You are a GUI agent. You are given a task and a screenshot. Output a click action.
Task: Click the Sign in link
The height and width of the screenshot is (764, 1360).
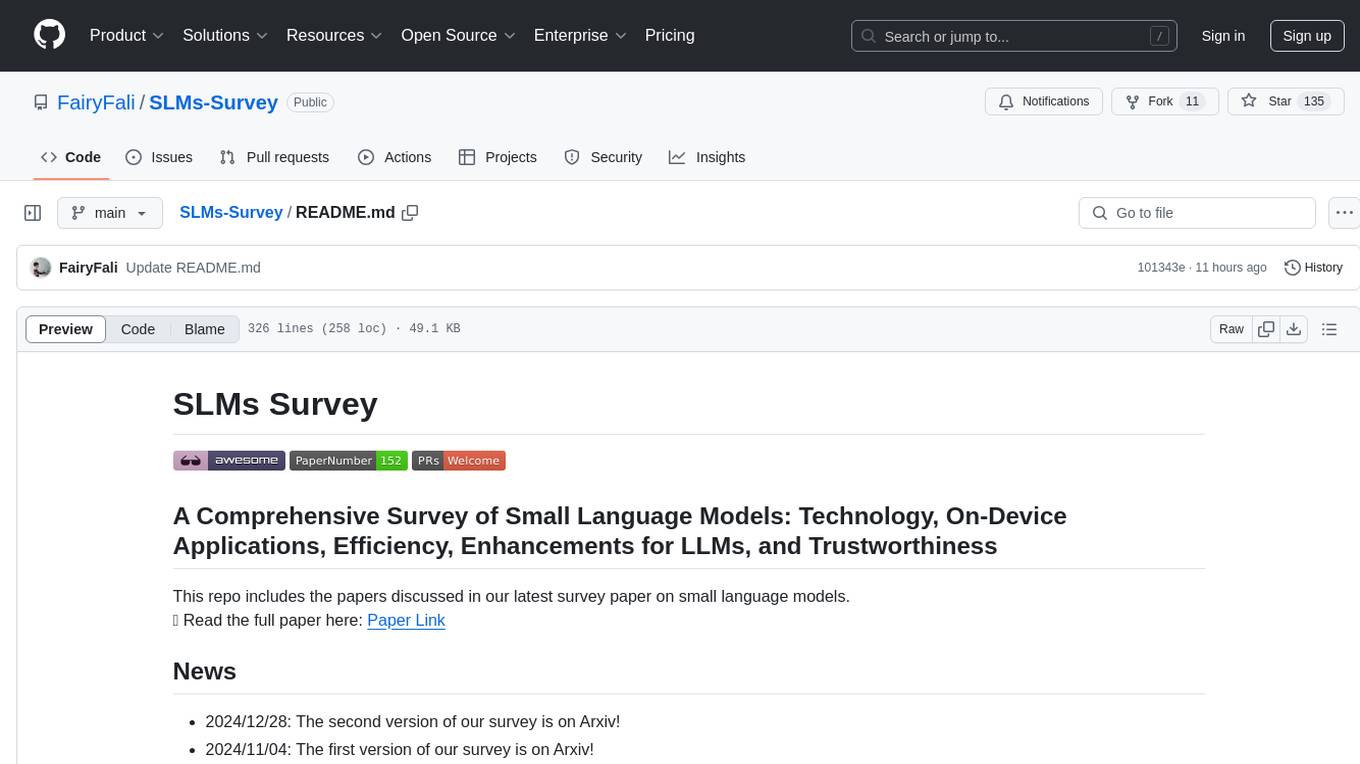click(1223, 36)
